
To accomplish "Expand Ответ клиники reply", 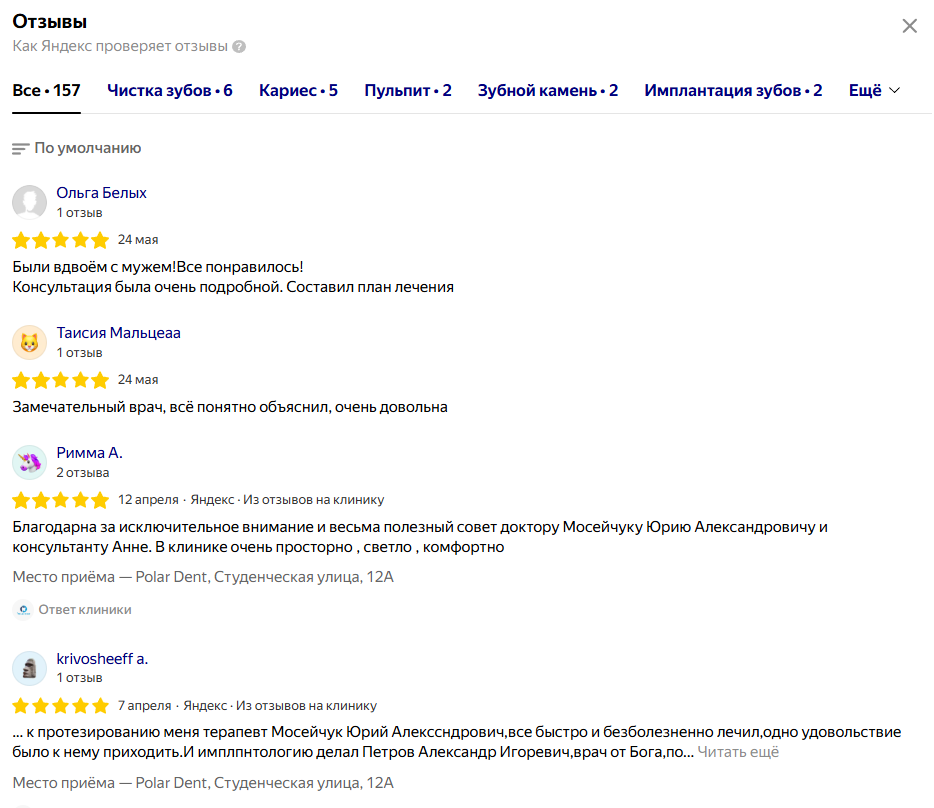I will coord(85,610).
